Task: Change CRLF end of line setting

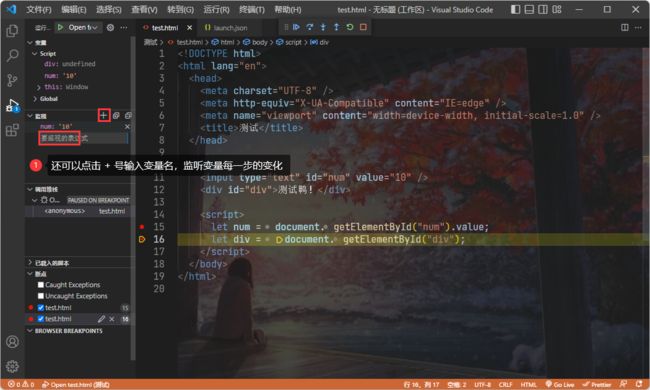Action: tap(505, 385)
